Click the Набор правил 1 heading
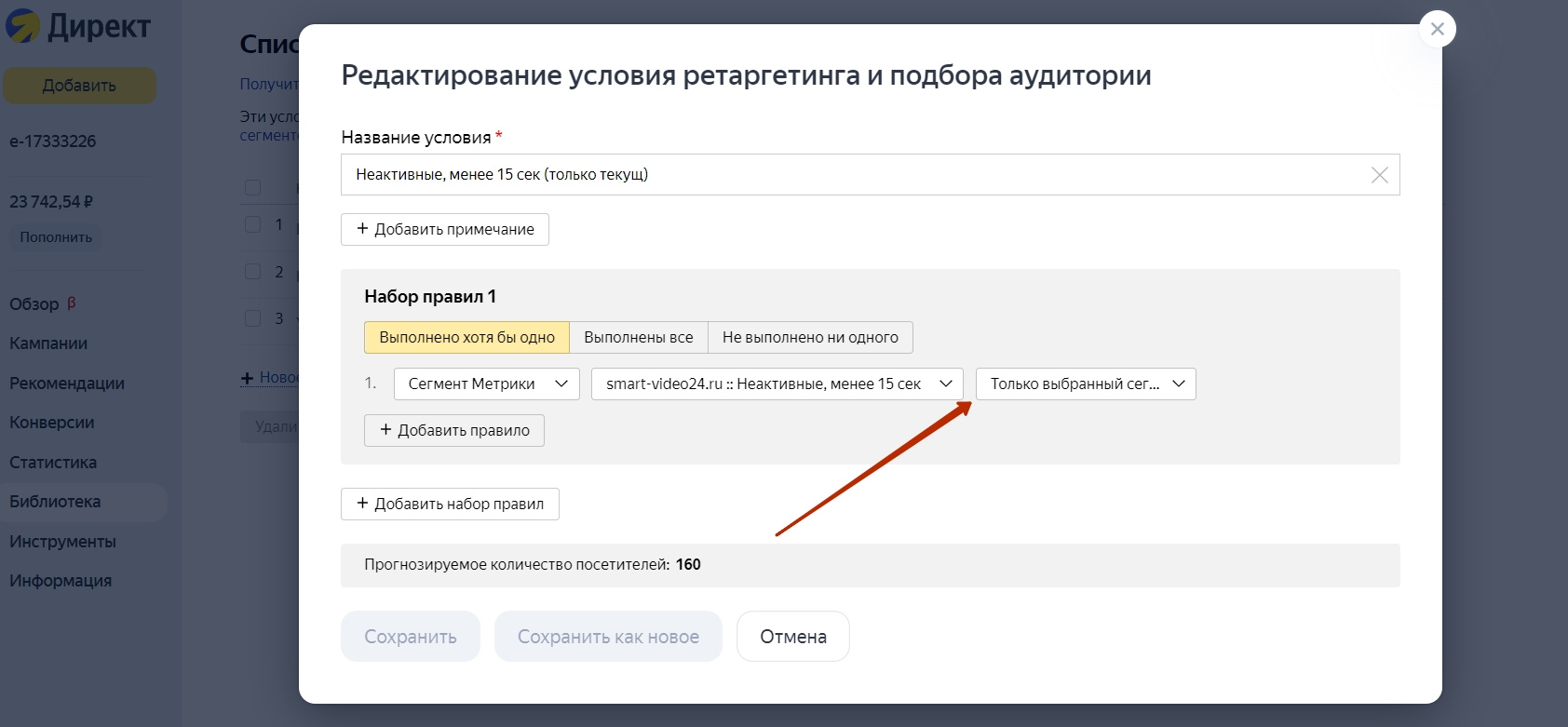The height and width of the screenshot is (727, 1568). 430,297
